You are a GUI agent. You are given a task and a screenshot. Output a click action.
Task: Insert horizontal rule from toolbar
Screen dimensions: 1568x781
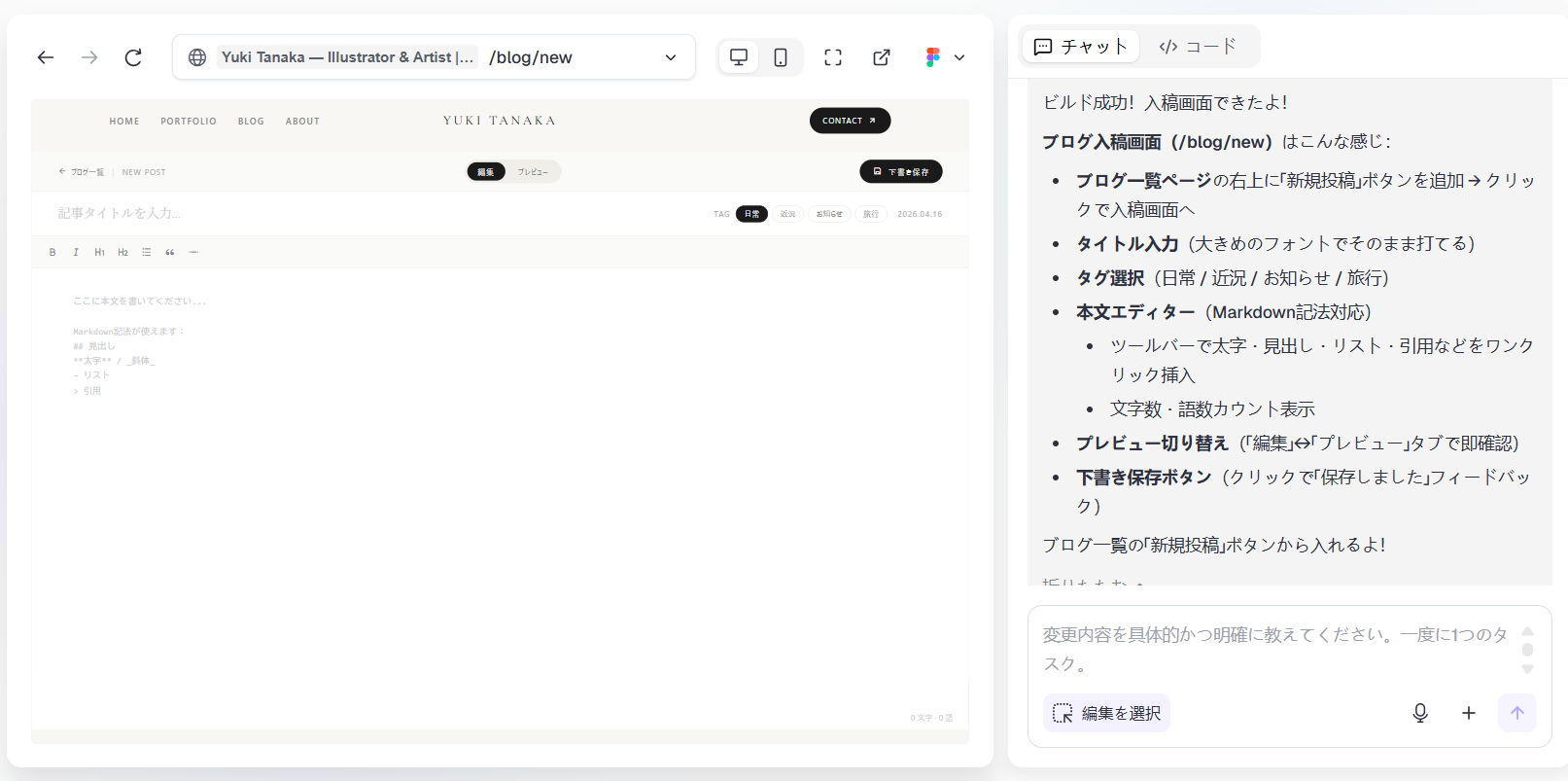coord(193,252)
